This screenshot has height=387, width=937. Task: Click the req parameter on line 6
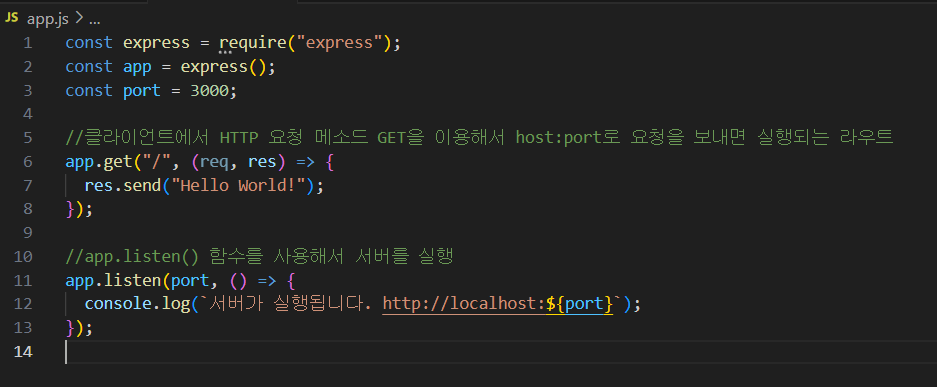click(x=214, y=162)
